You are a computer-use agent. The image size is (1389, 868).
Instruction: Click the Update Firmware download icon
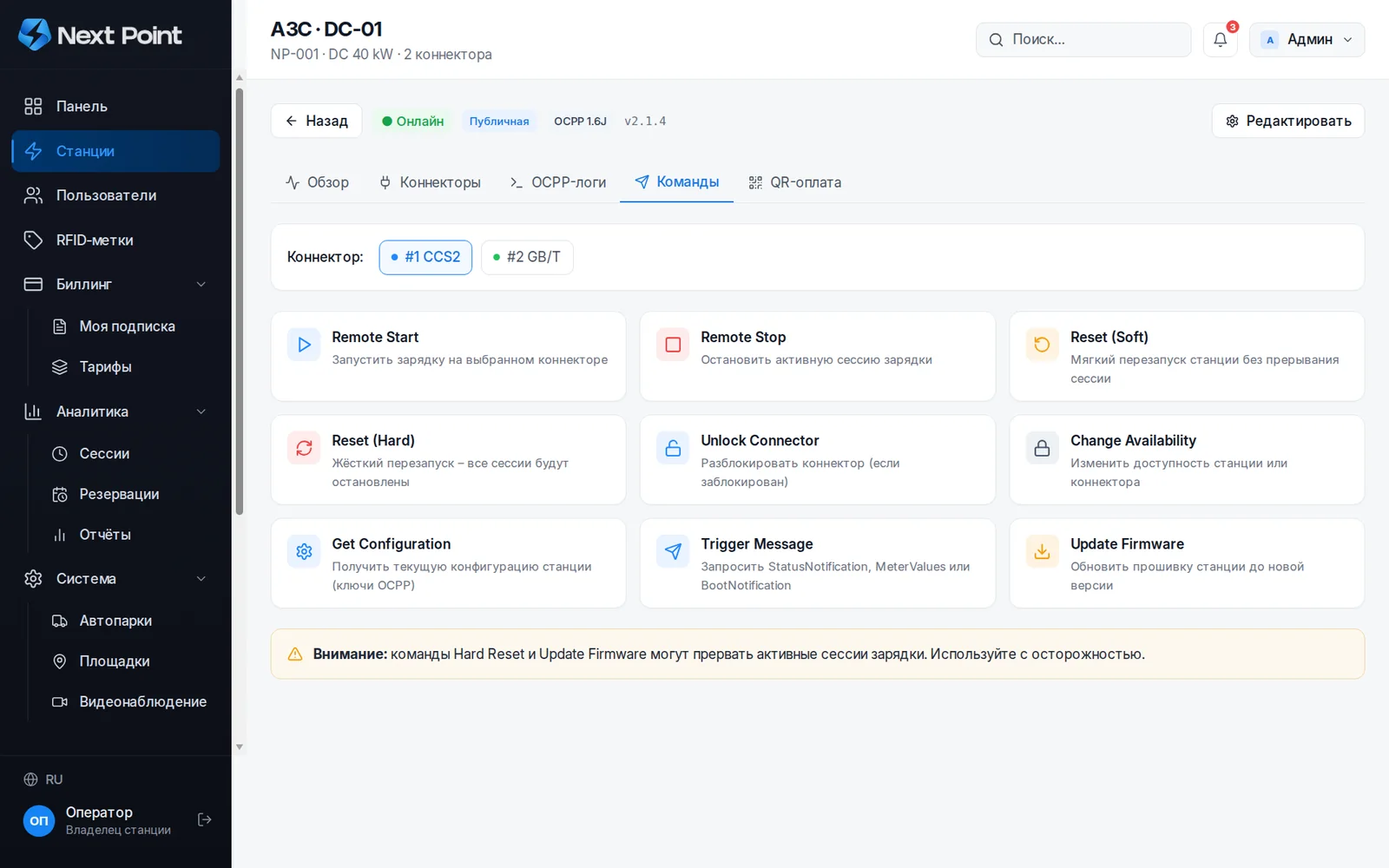click(x=1042, y=551)
